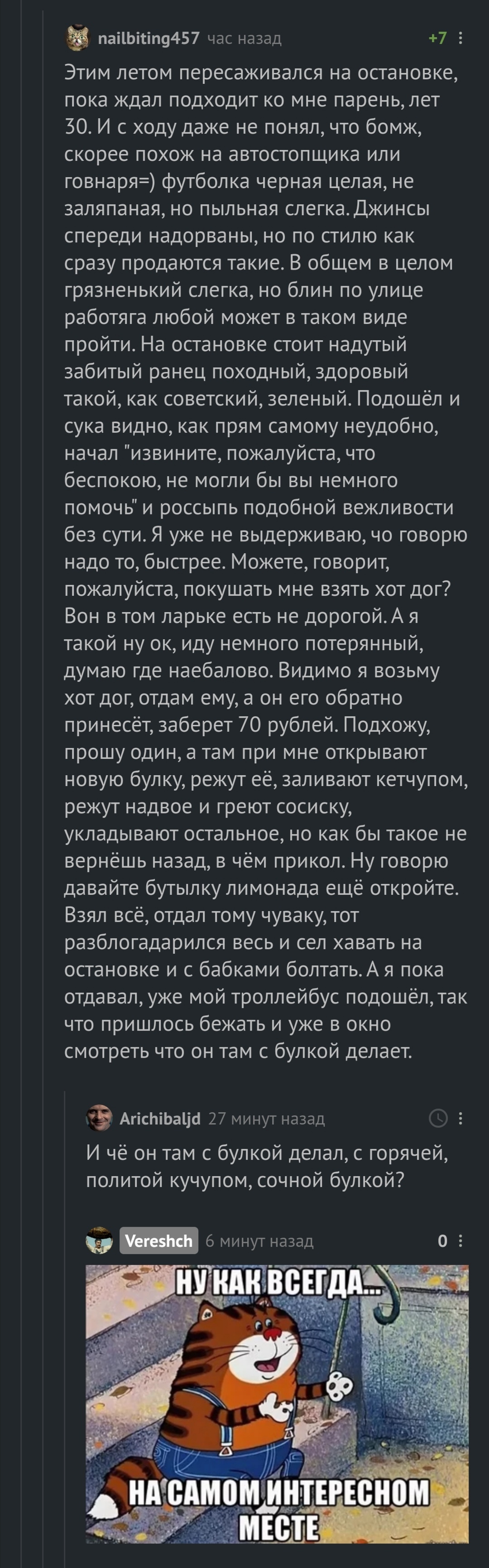Viewport: 489px width, 1568px height.
Task: Click the "6 минут назад" timestamp
Action: coord(259,1241)
